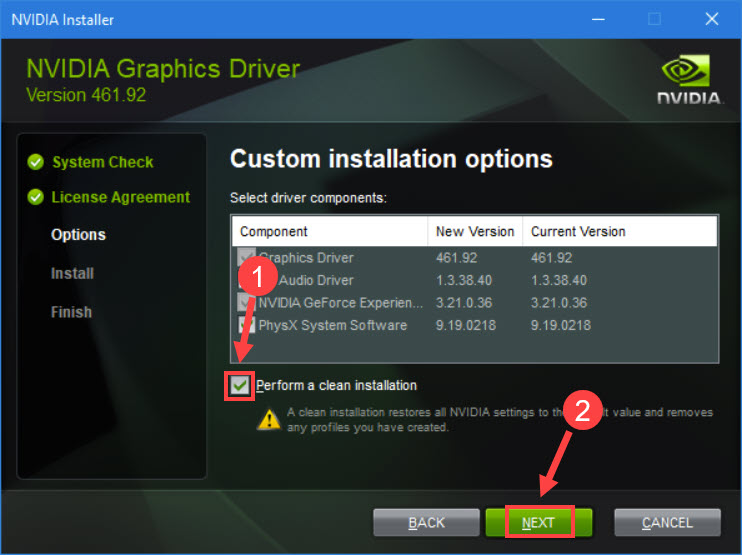Viewport: 742px width, 555px height.
Task: Click the NVIDIA logo in the header
Action: [689, 78]
